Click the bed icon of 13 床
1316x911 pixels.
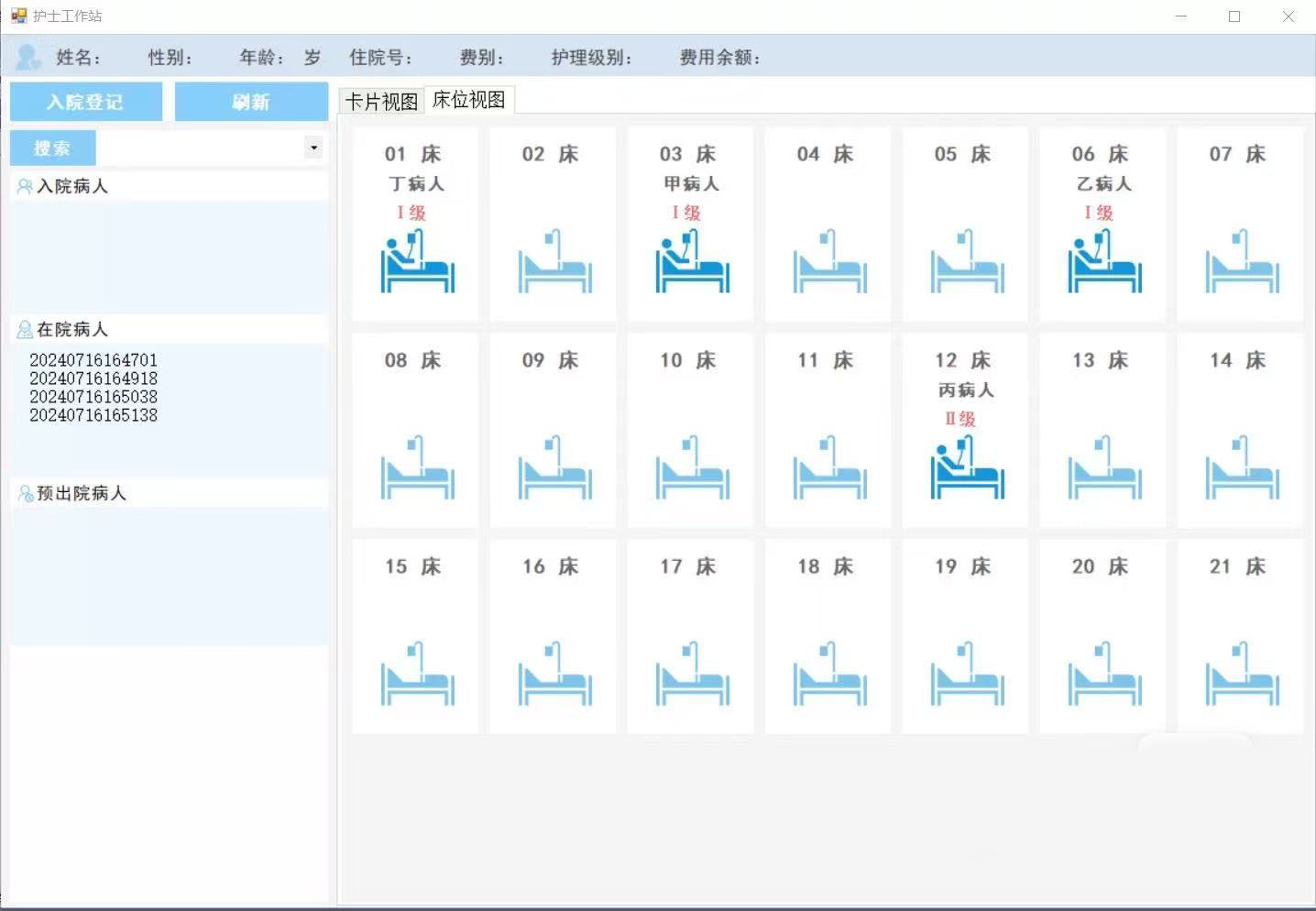[x=1104, y=467]
